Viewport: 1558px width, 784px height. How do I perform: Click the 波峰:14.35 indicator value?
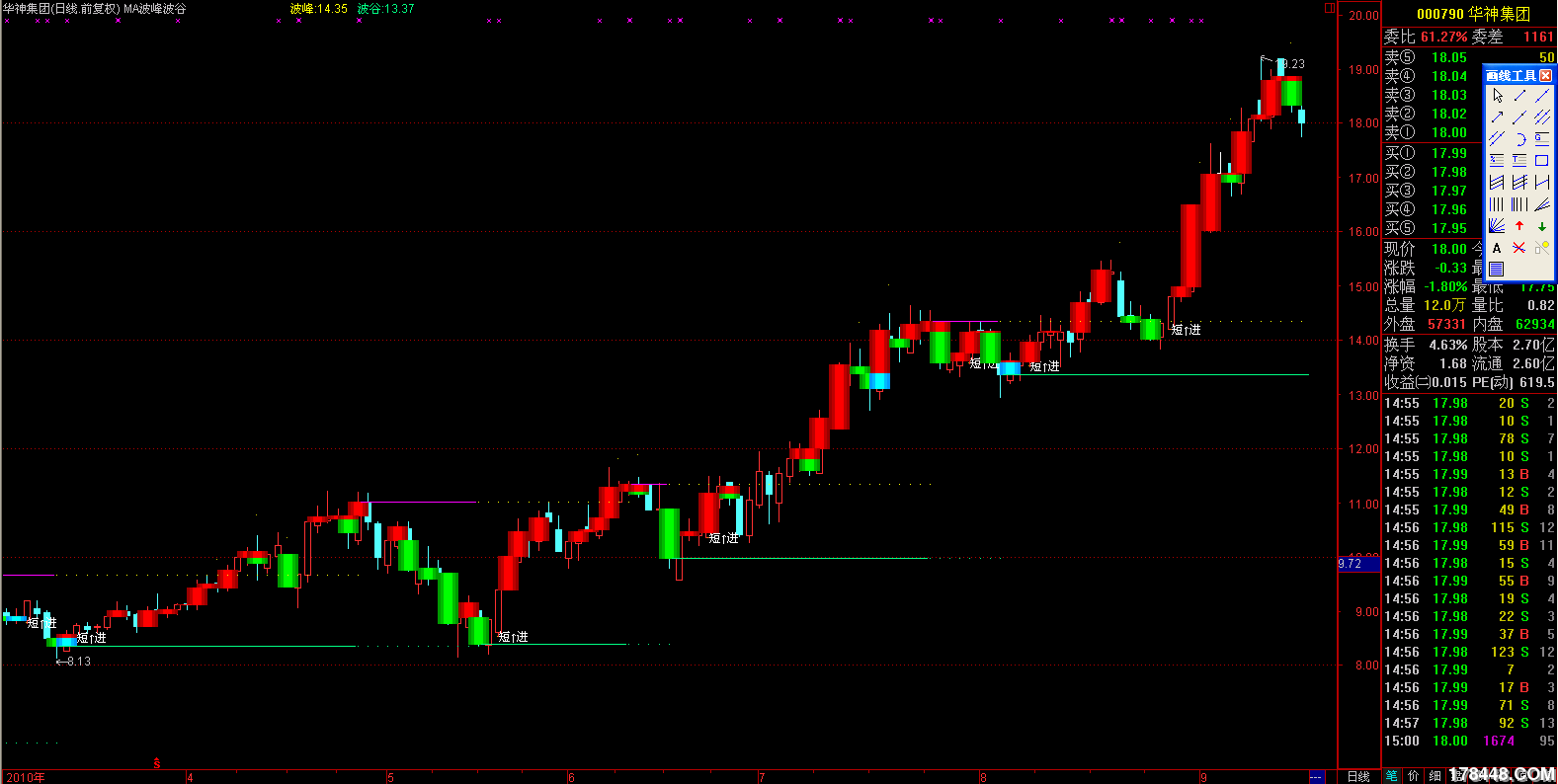coord(318,9)
